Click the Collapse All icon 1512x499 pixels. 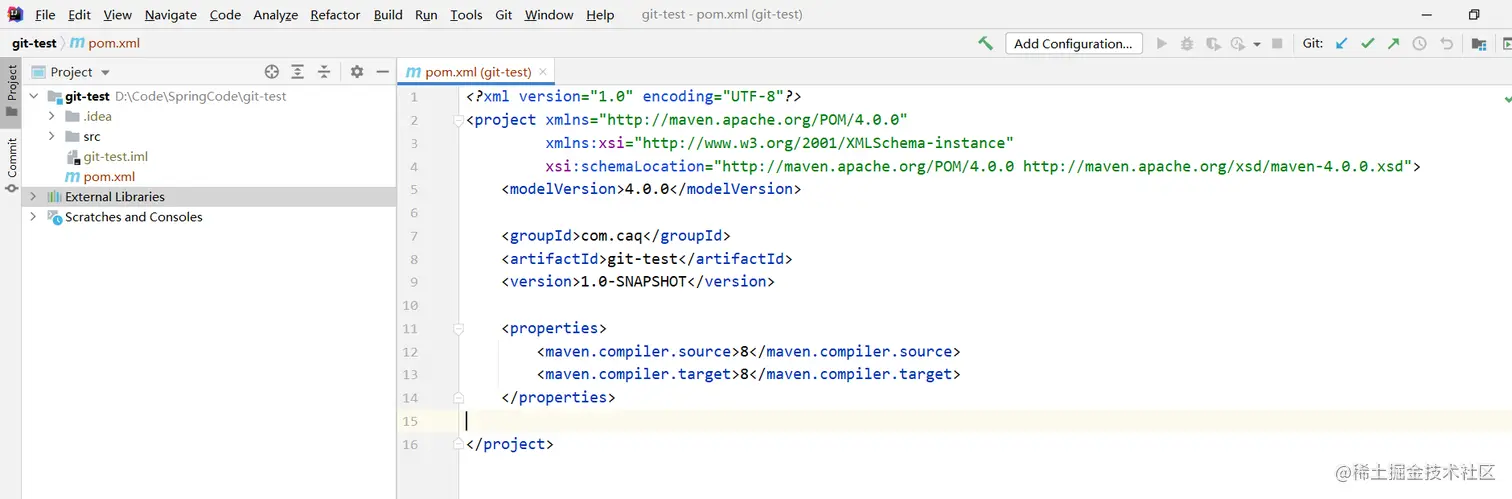tap(324, 72)
